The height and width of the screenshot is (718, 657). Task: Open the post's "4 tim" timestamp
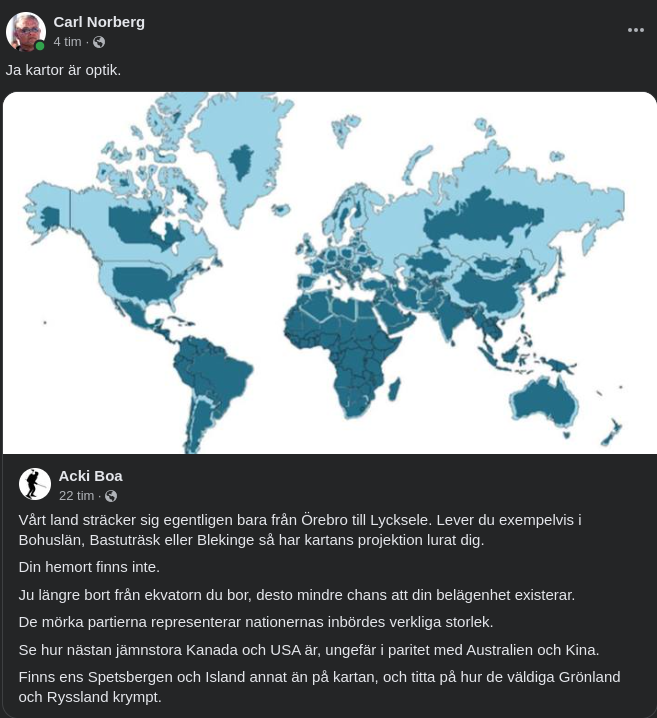pos(67,42)
